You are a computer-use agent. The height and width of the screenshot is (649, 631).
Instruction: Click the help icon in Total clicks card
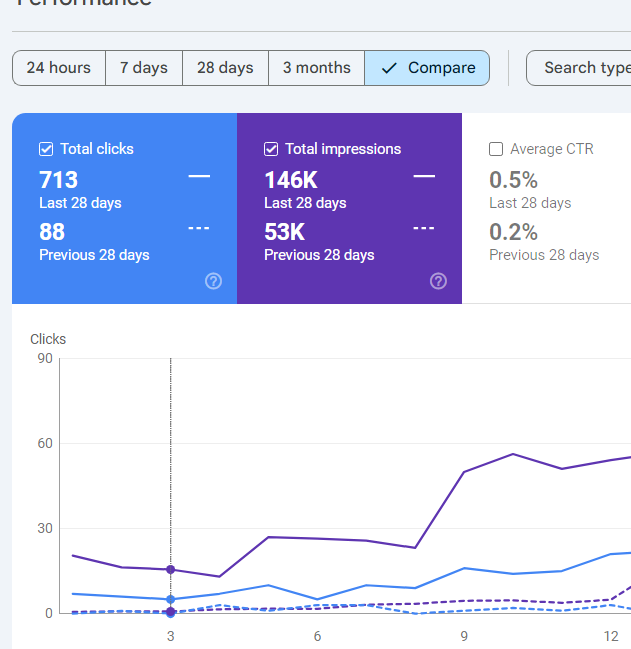[213, 281]
